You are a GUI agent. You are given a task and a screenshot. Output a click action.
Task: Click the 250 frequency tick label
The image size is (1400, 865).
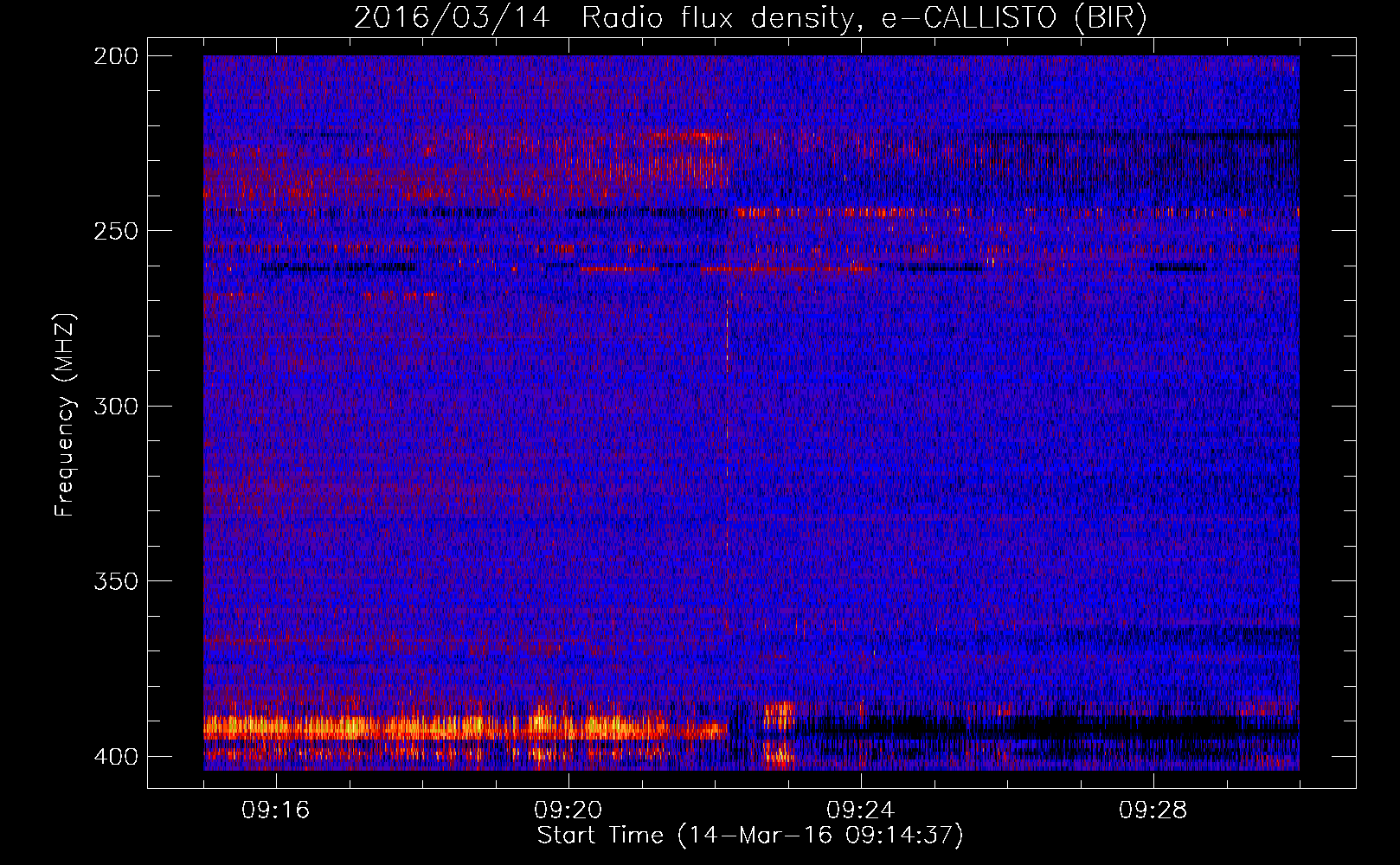pos(116,231)
